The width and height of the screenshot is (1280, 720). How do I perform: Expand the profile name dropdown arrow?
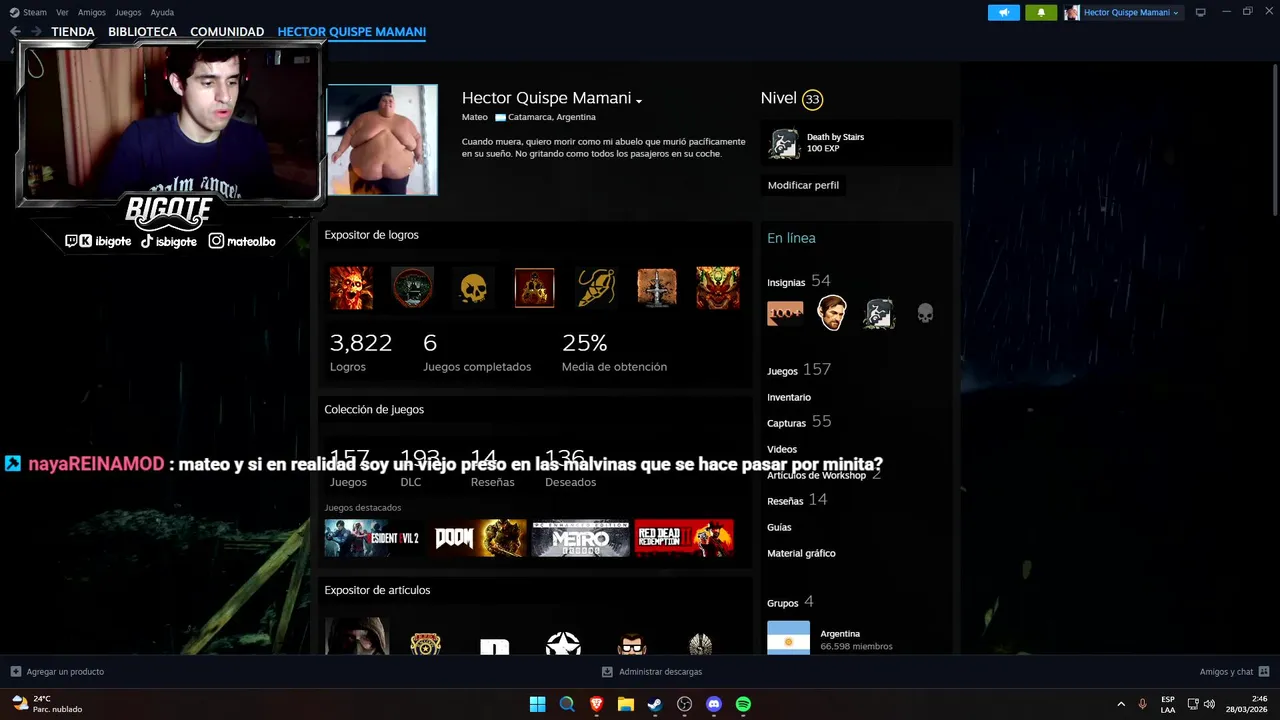(x=638, y=100)
